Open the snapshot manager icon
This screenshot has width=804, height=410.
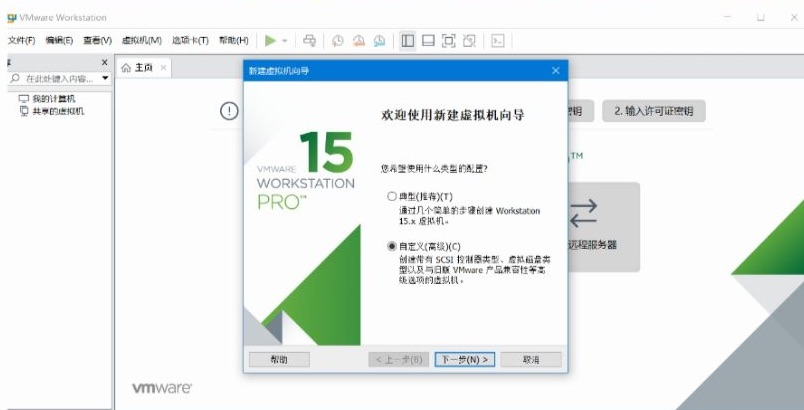click(379, 40)
